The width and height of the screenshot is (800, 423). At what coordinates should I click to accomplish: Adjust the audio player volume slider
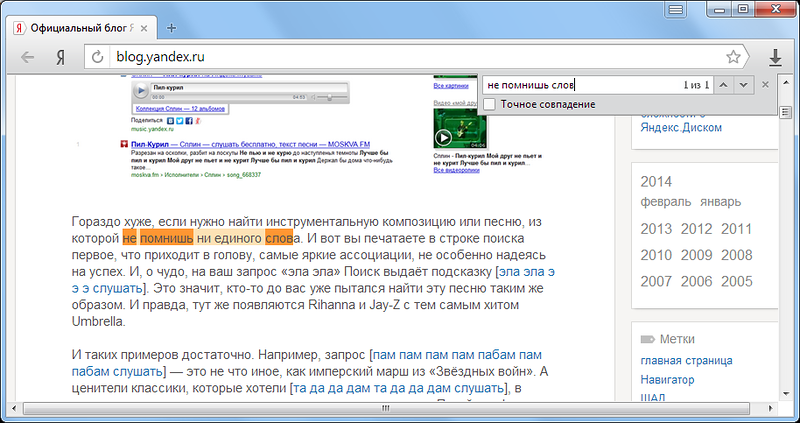point(331,97)
